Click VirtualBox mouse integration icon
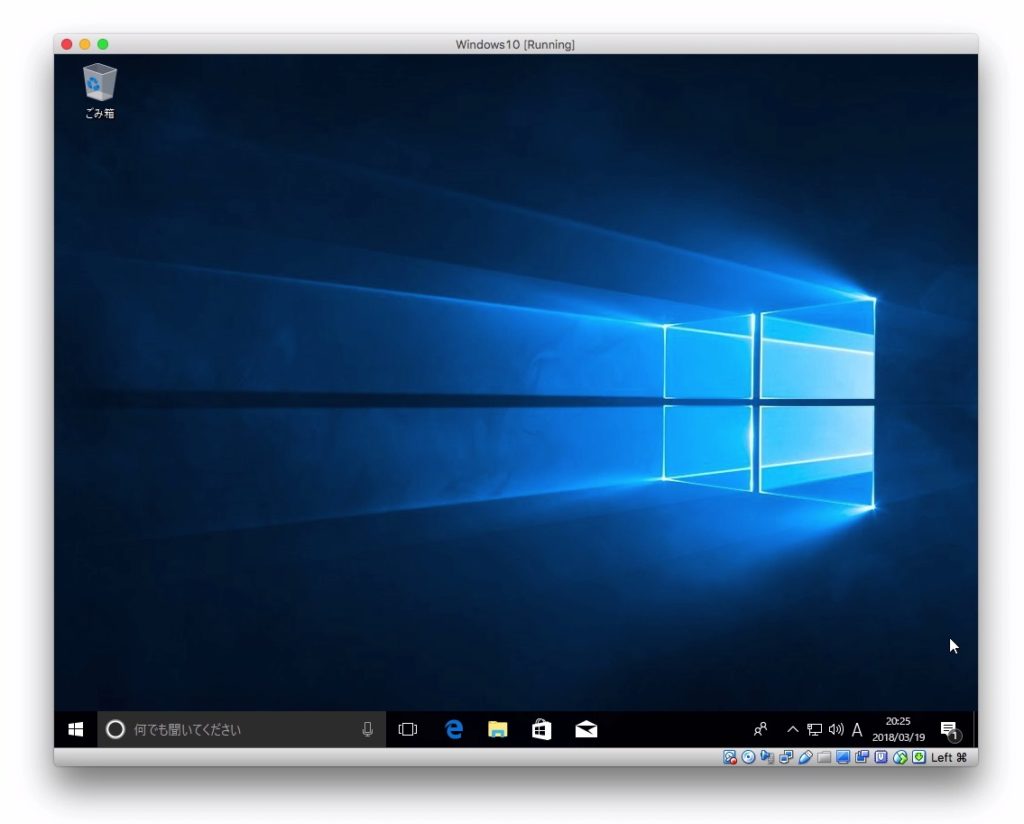 pos(900,757)
